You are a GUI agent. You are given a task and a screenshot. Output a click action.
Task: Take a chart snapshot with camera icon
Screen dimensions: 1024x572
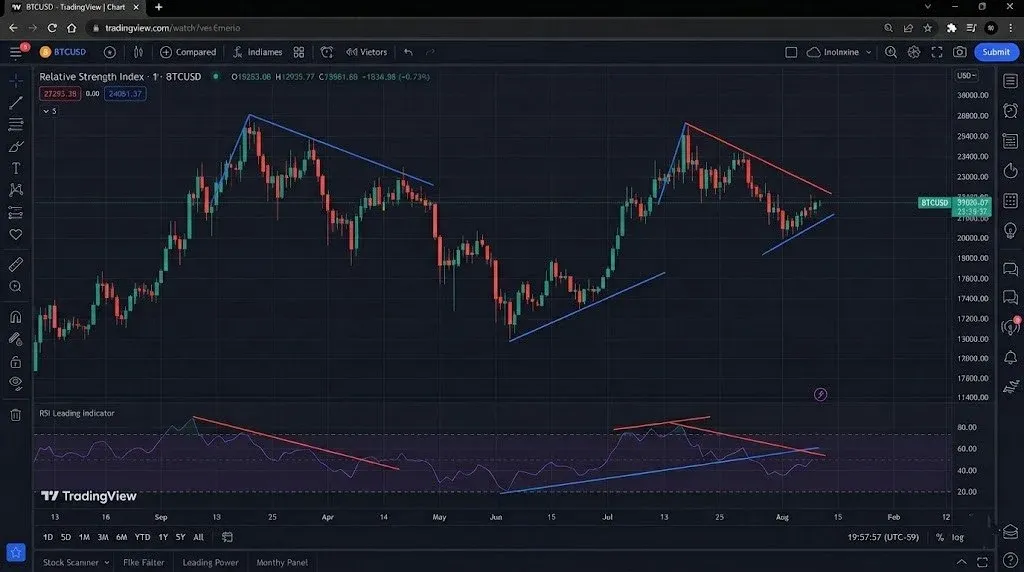coord(959,52)
